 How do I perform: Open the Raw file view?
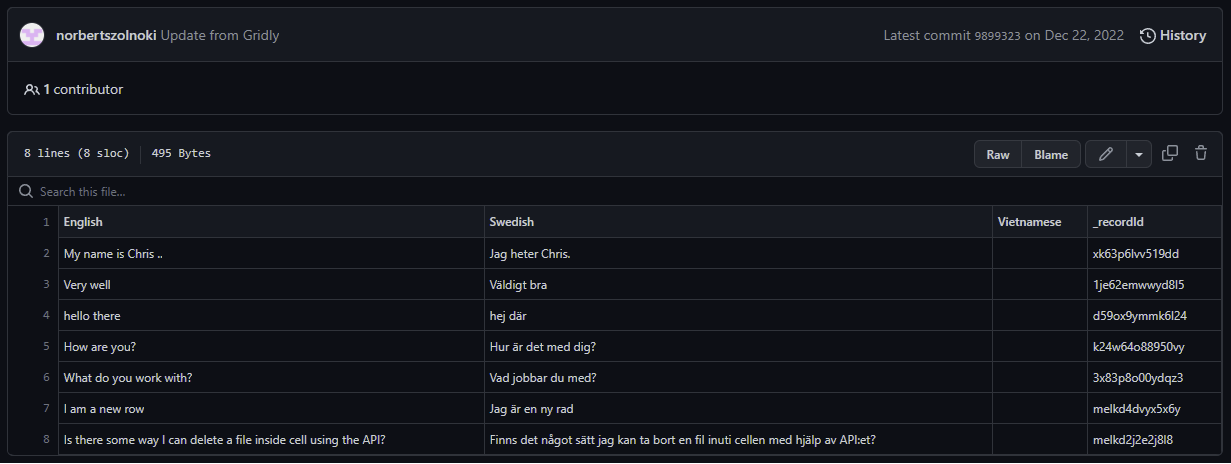click(x=998, y=154)
